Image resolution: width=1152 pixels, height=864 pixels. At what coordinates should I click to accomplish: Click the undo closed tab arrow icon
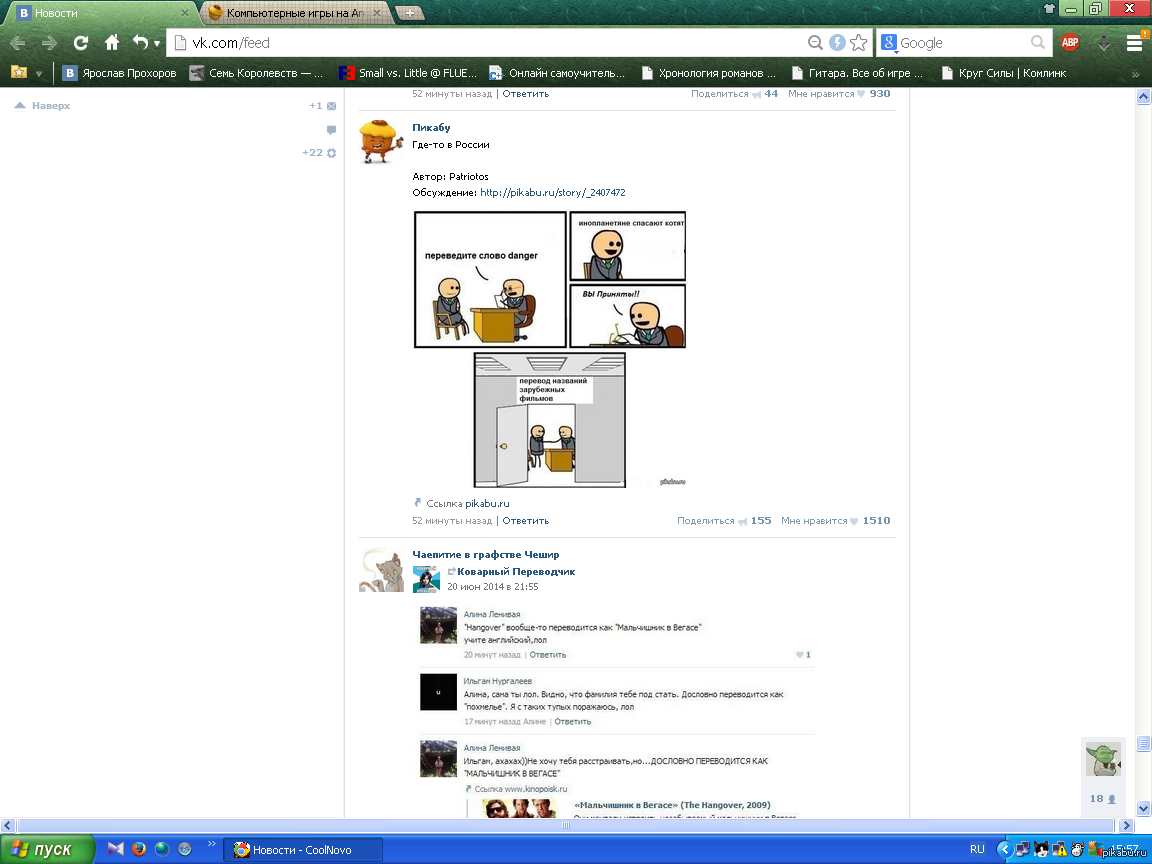click(140, 43)
